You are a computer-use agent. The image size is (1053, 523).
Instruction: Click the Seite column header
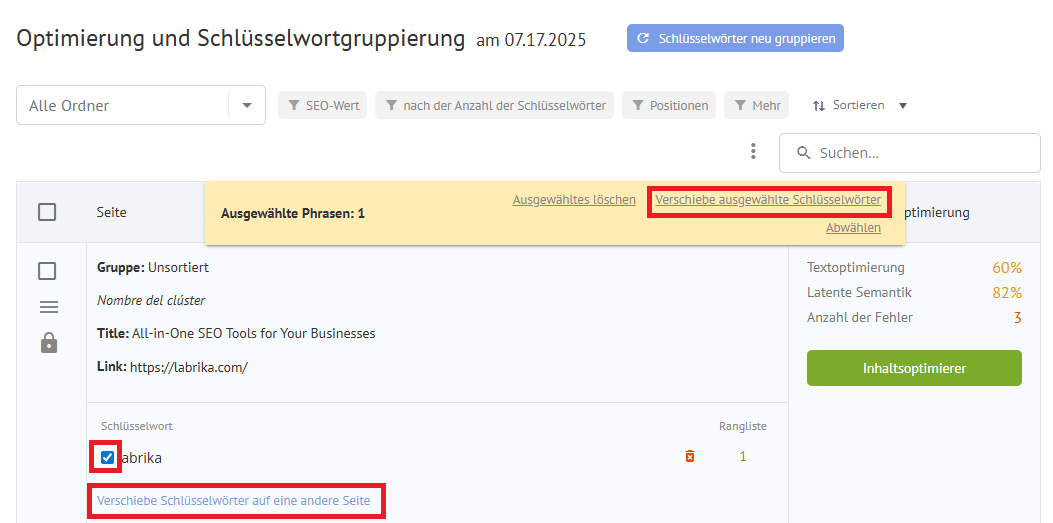coord(111,213)
